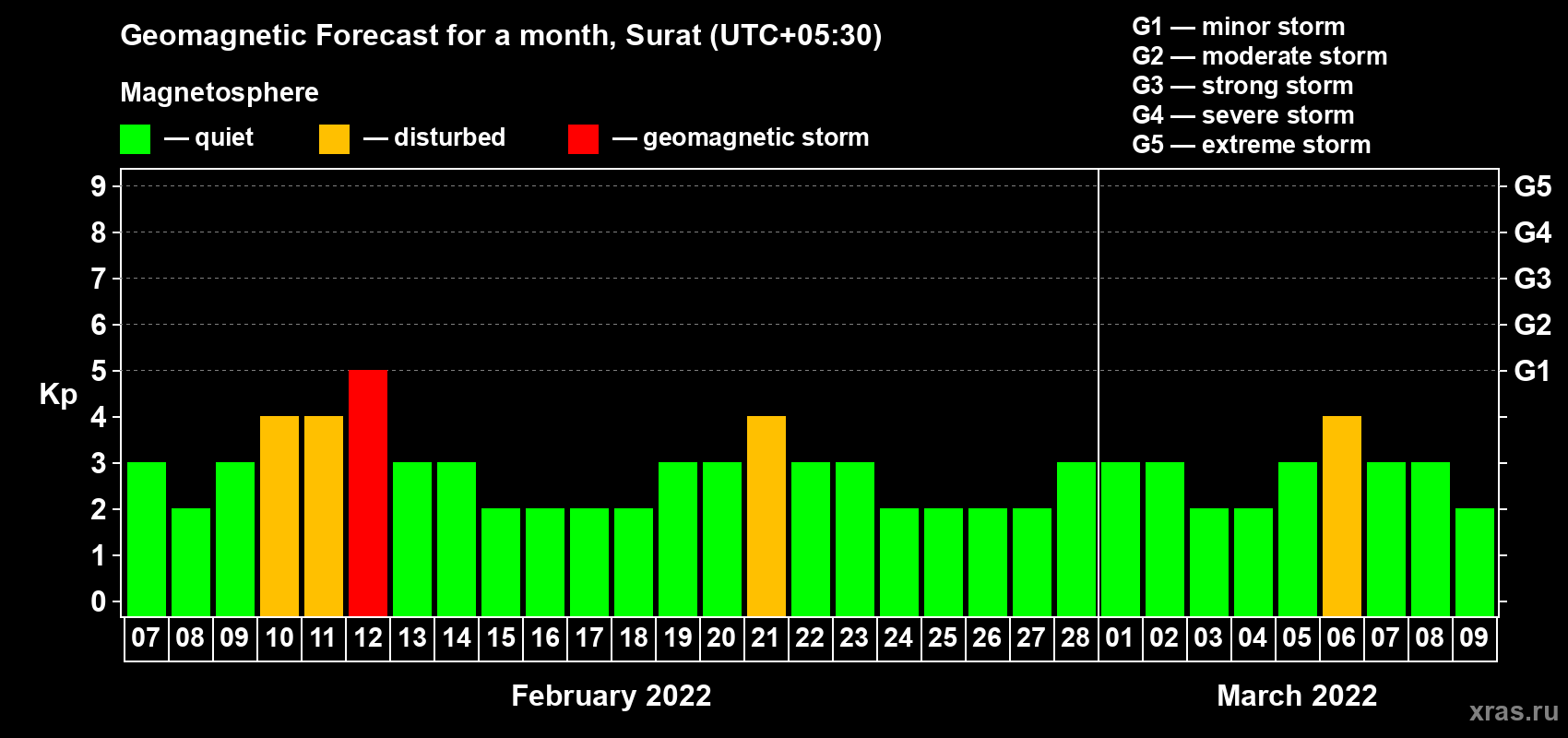Viewport: 1568px width, 738px height.
Task: Click the green bar for February 17
Action: pyautogui.click(x=589, y=563)
